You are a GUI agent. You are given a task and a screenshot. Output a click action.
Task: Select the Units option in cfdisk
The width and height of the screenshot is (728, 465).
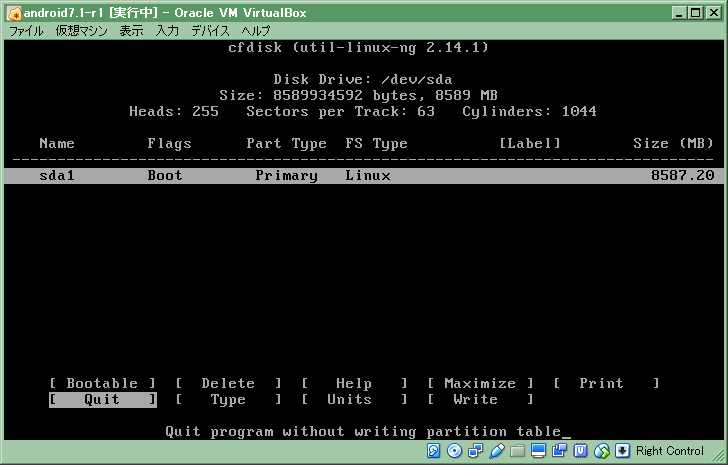[x=354, y=400]
